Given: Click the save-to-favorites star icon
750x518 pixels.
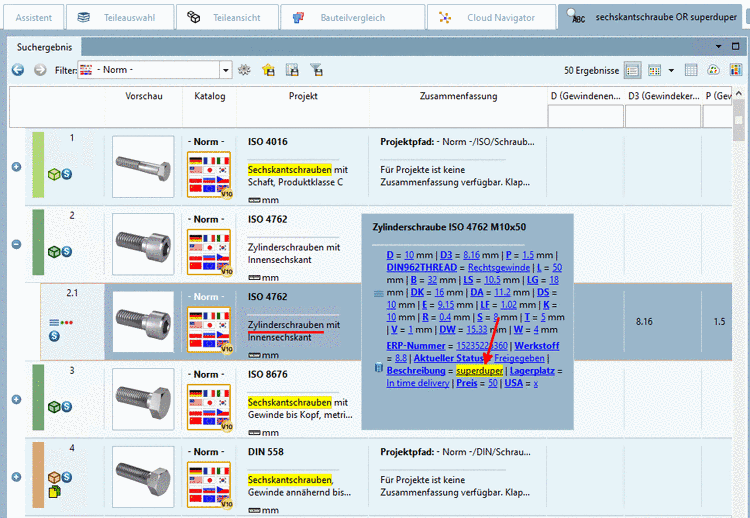Looking at the screenshot, I should pos(268,70).
